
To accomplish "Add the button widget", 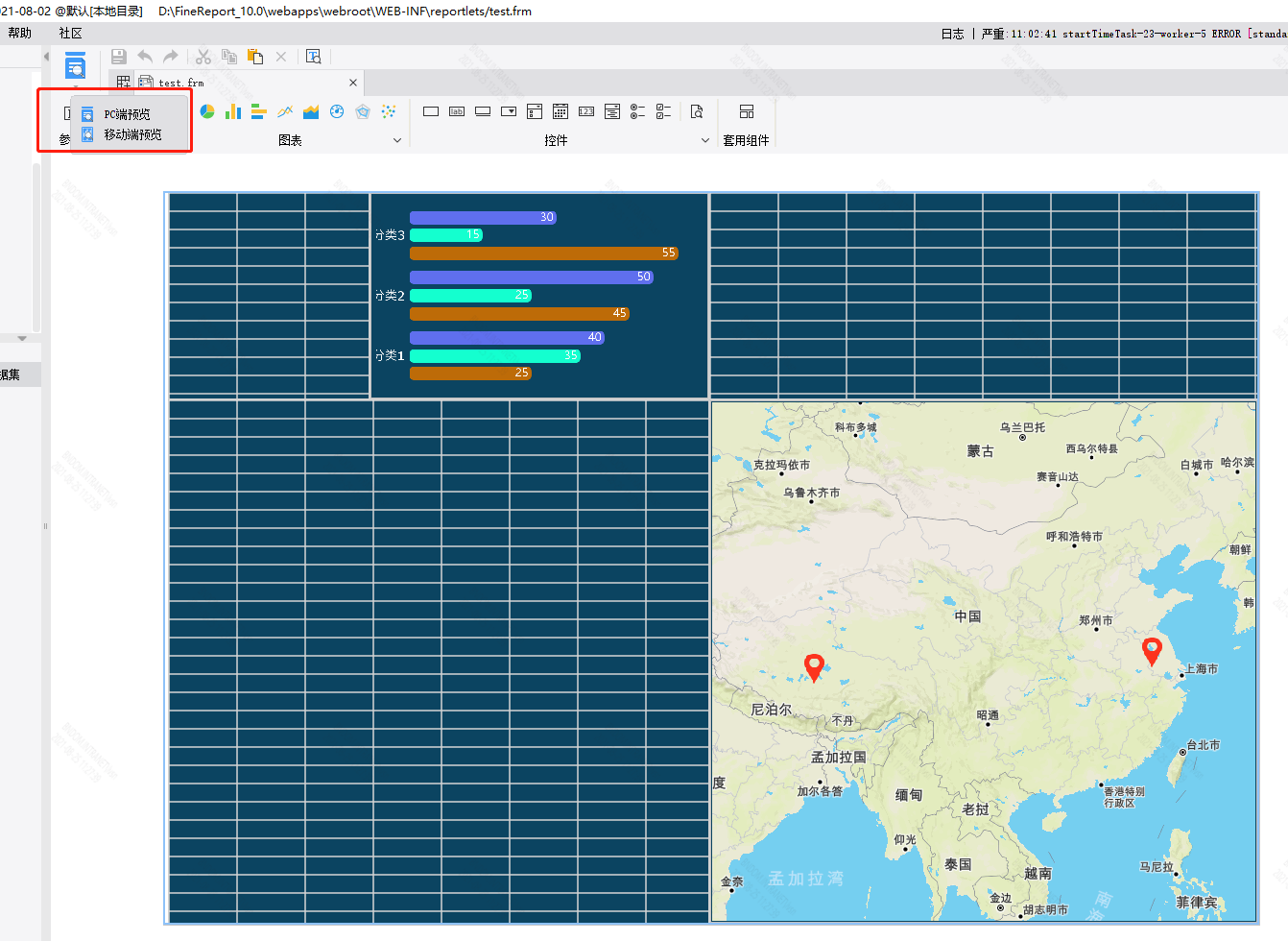I will [x=483, y=111].
